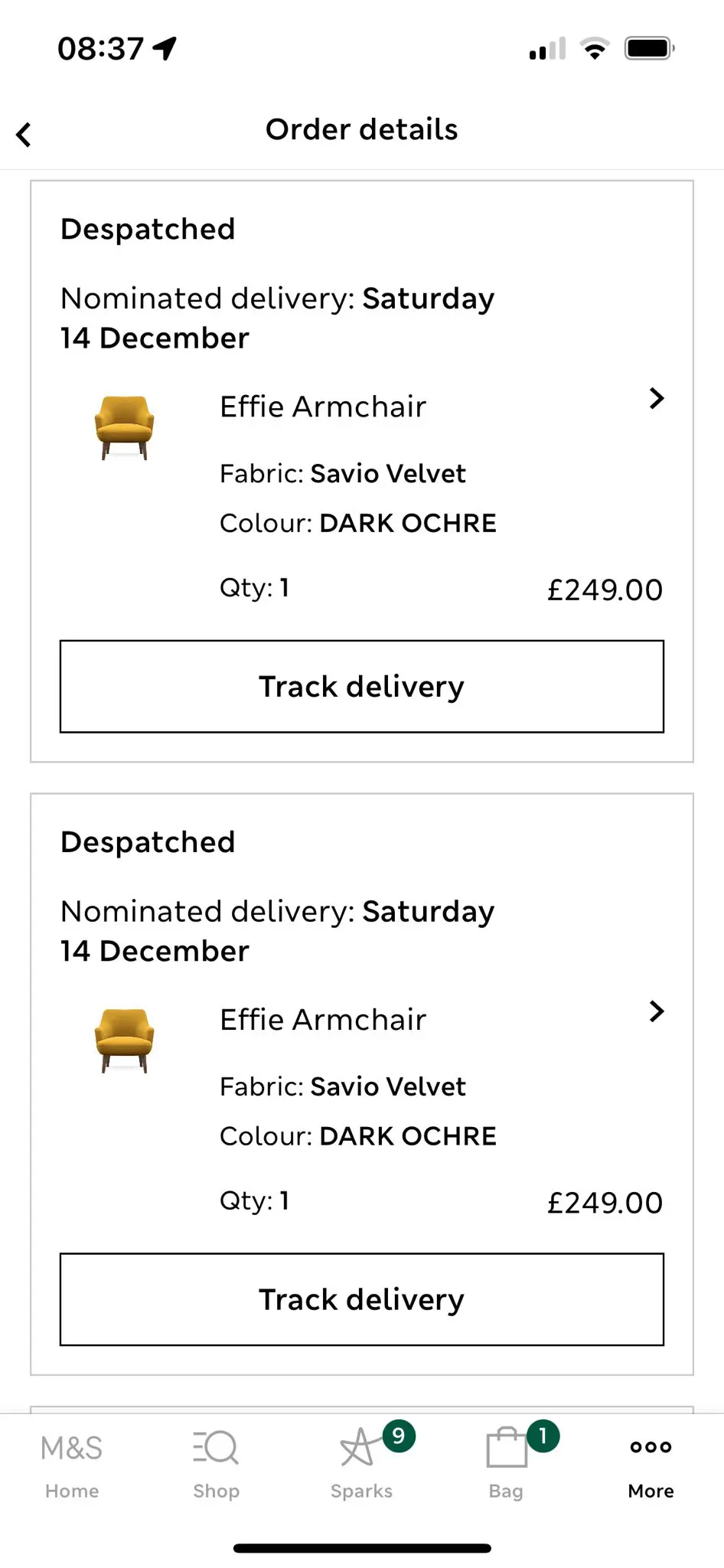Tap the More three-dots icon
The height and width of the screenshot is (1568, 724).
tap(651, 1447)
